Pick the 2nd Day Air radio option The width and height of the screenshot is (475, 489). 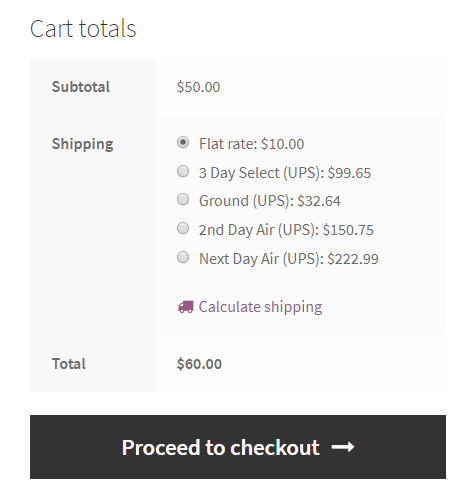183,228
